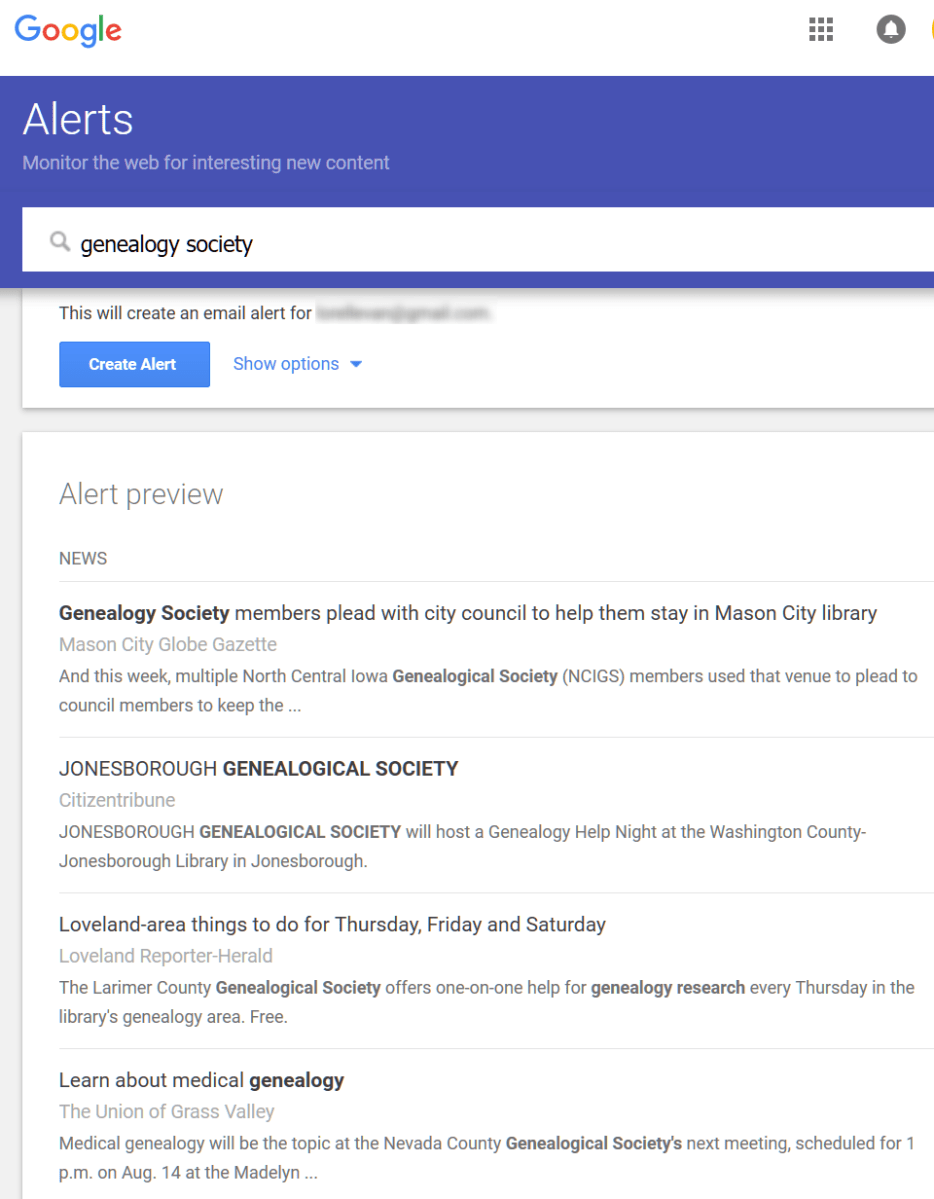Open the Google apps grid
Viewport: 934px width, 1199px height.
click(820, 30)
